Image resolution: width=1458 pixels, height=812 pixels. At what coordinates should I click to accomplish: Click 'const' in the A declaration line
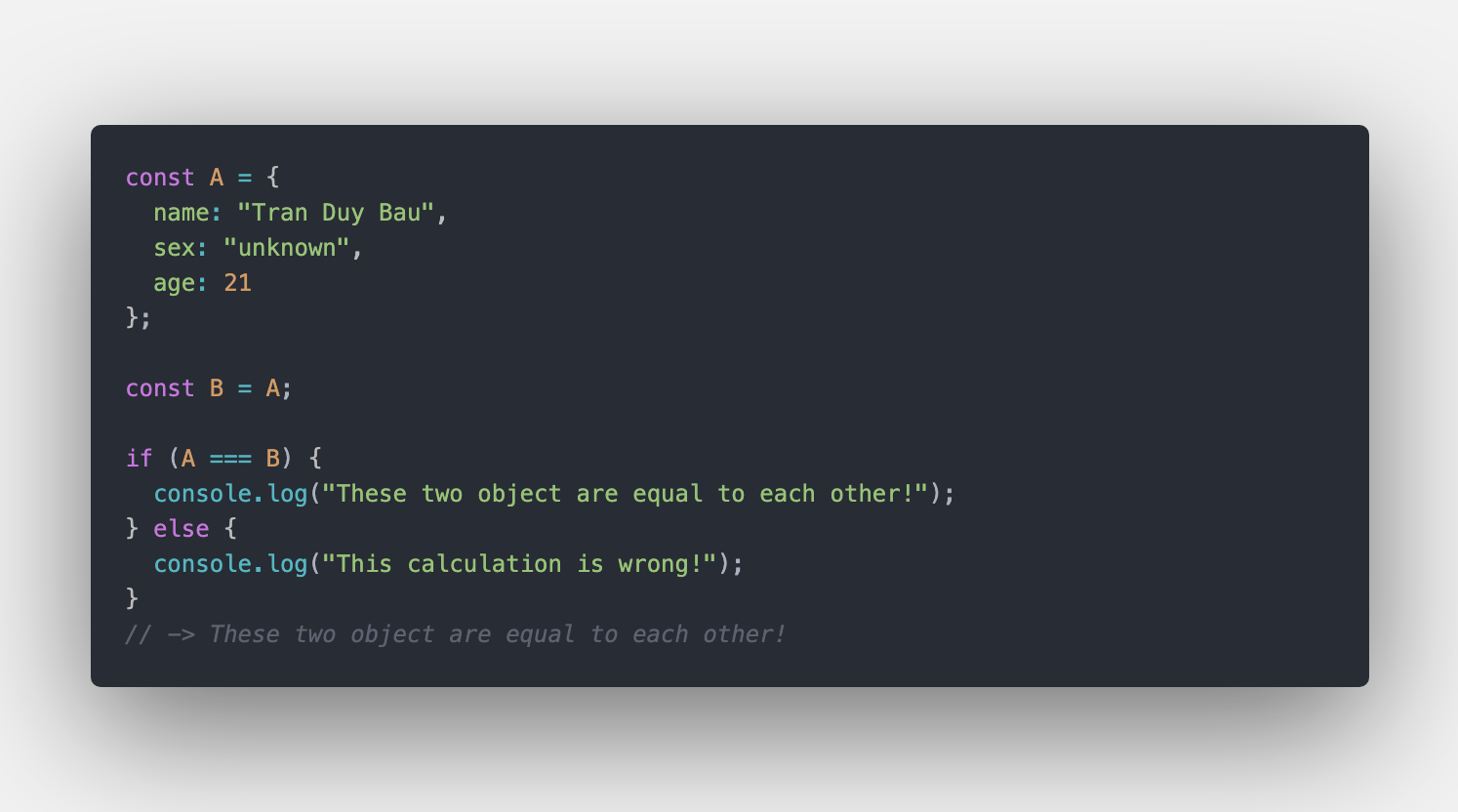point(160,178)
